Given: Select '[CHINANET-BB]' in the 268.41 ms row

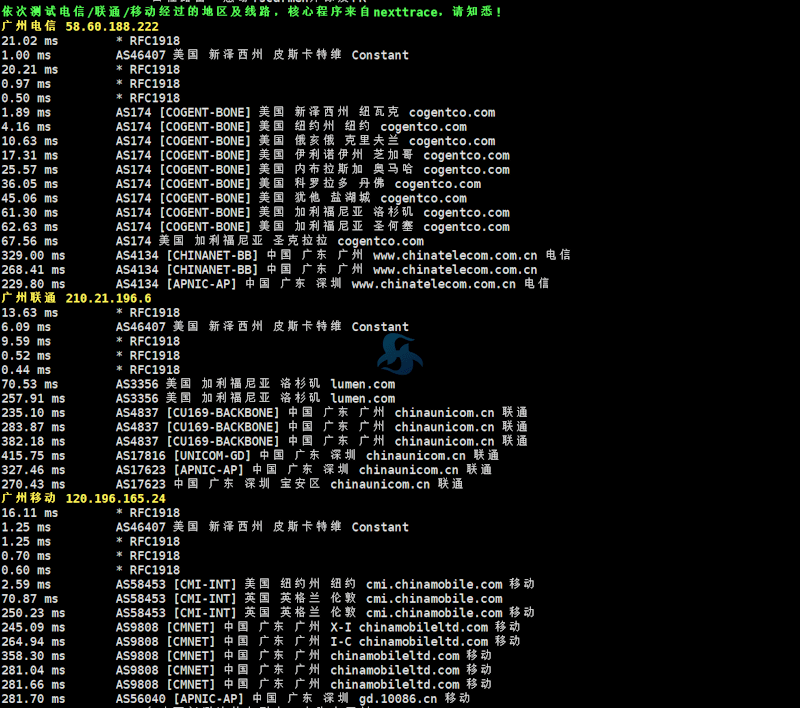Looking at the screenshot, I should point(212,269).
